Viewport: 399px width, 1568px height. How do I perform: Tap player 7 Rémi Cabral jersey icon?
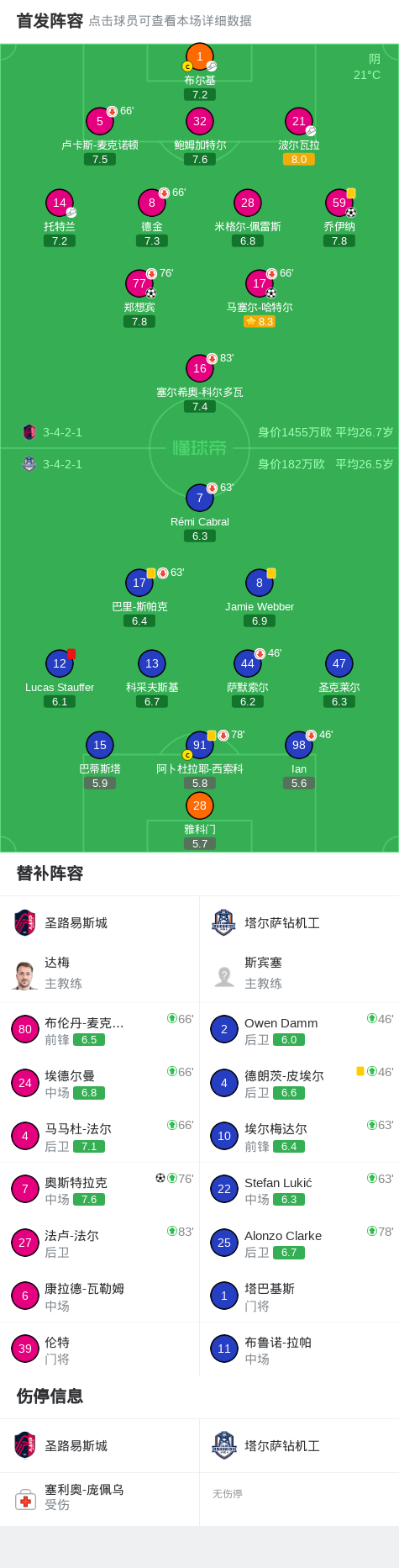(x=200, y=498)
